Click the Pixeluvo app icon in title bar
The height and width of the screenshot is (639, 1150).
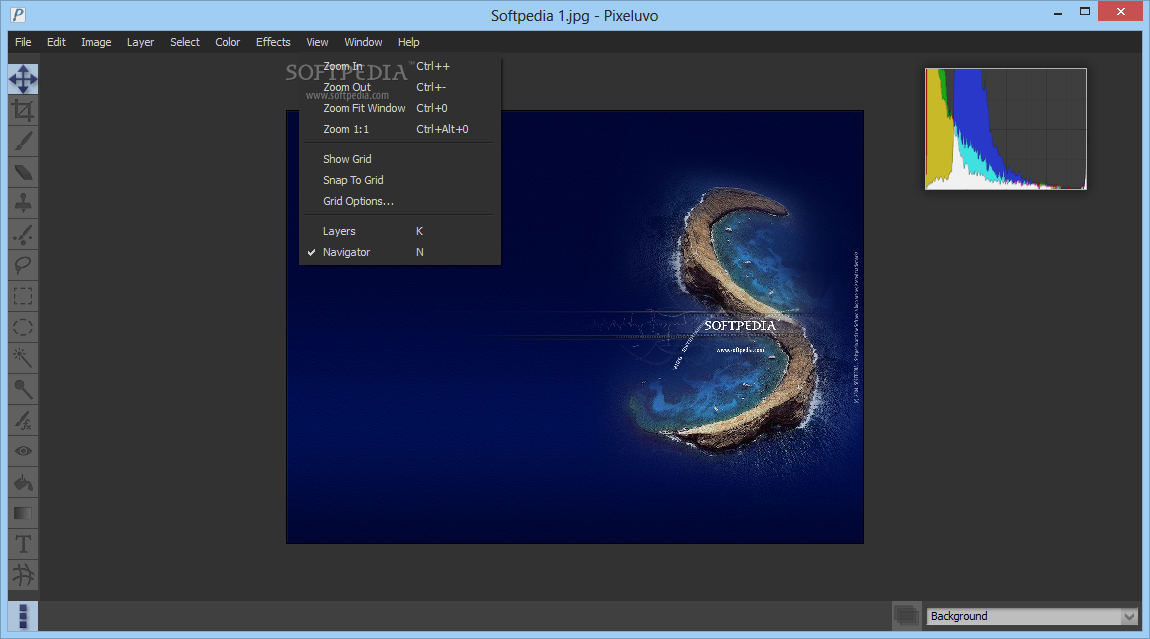click(x=18, y=15)
